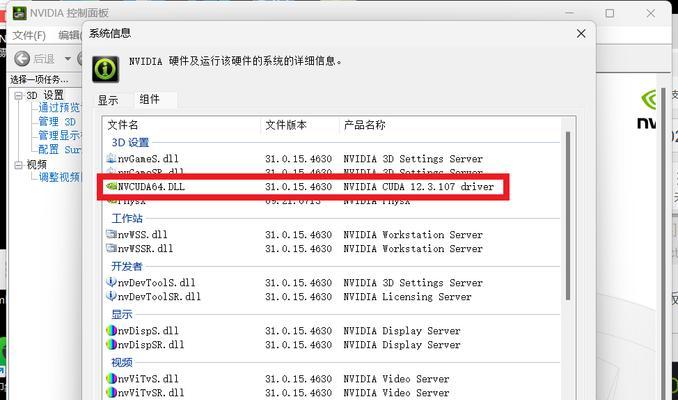Viewport: 678px width, 400px height.
Task: Click the NVIDIA Control Panel title bar icon
Action: 19,13
